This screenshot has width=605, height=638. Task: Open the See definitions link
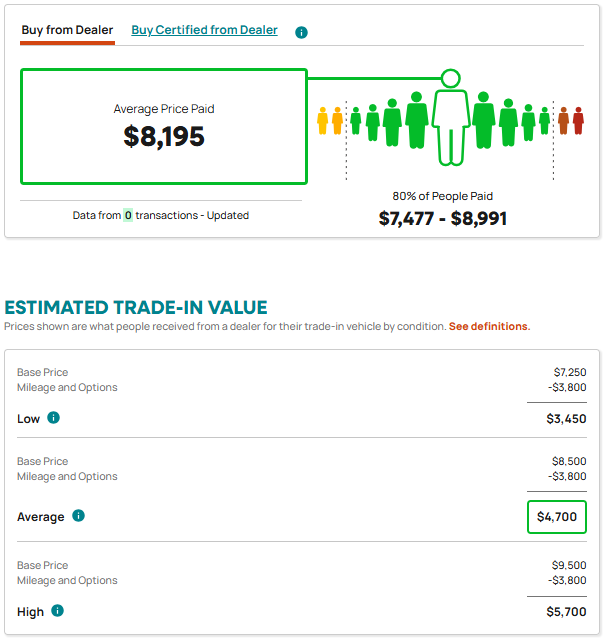pyautogui.click(x=489, y=326)
